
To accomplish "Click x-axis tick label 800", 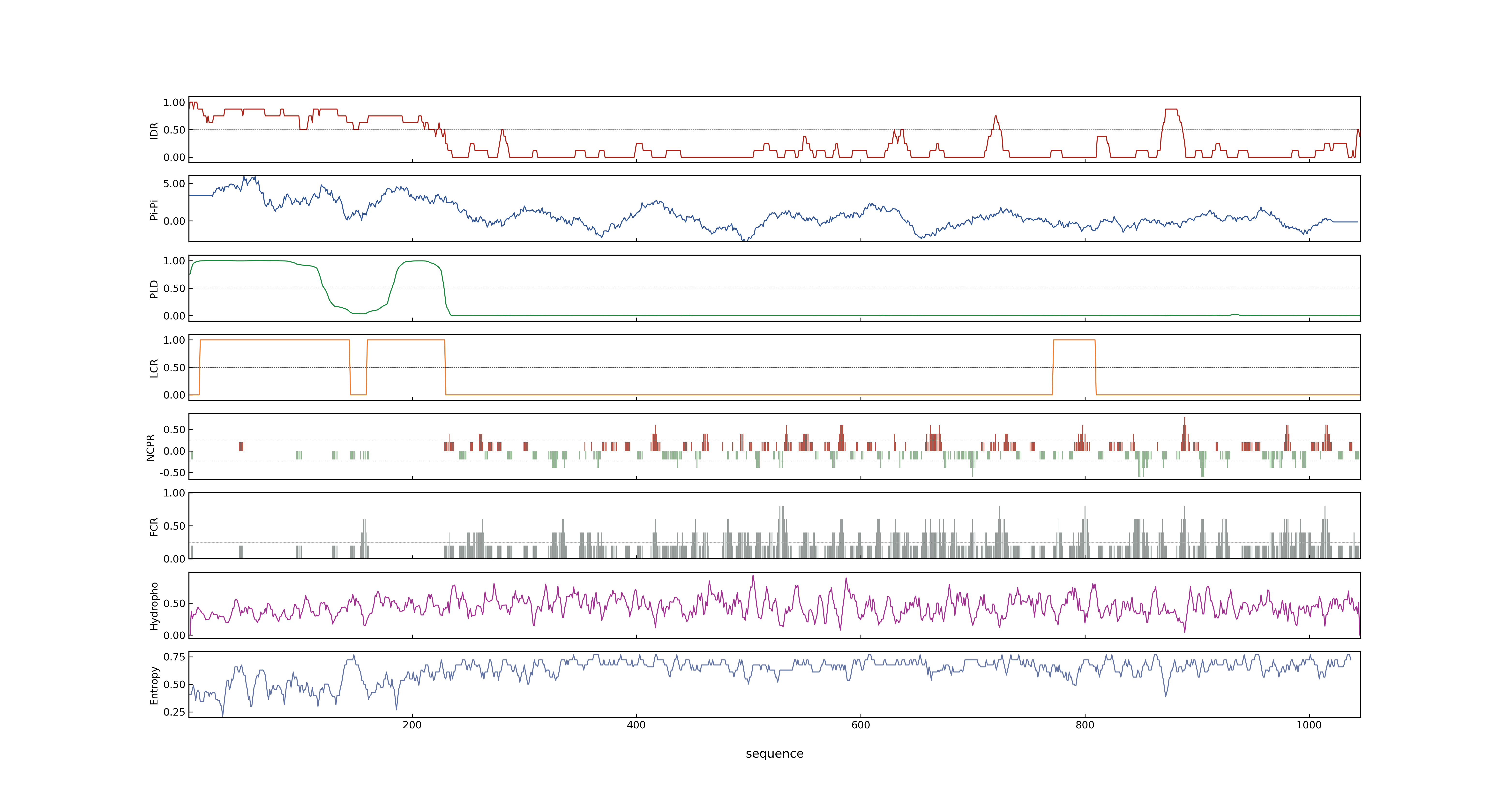I will click(x=1085, y=725).
